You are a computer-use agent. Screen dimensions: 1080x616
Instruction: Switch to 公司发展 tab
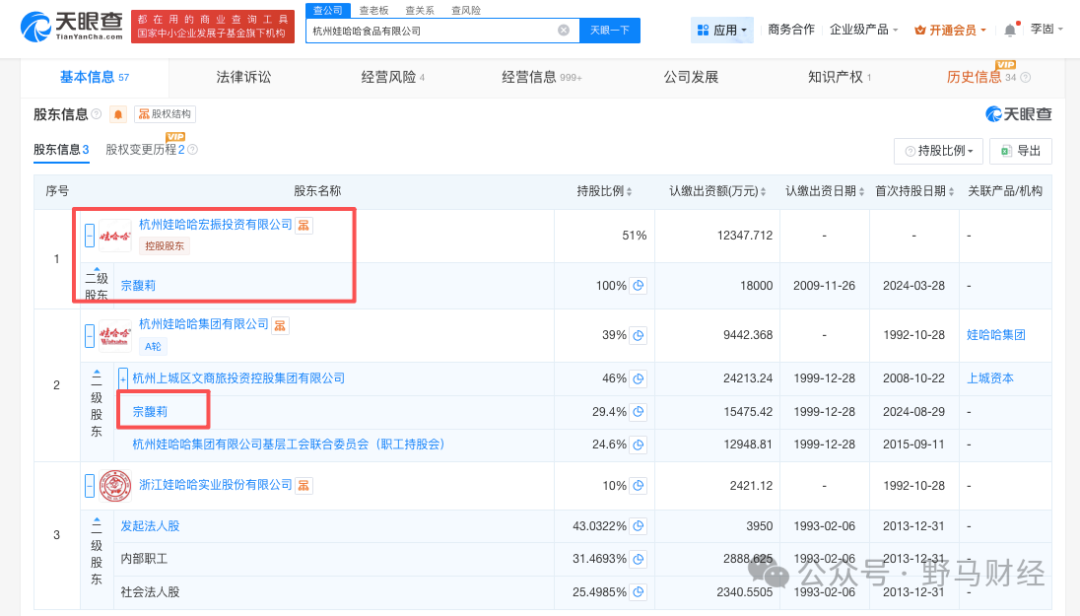[x=691, y=77]
